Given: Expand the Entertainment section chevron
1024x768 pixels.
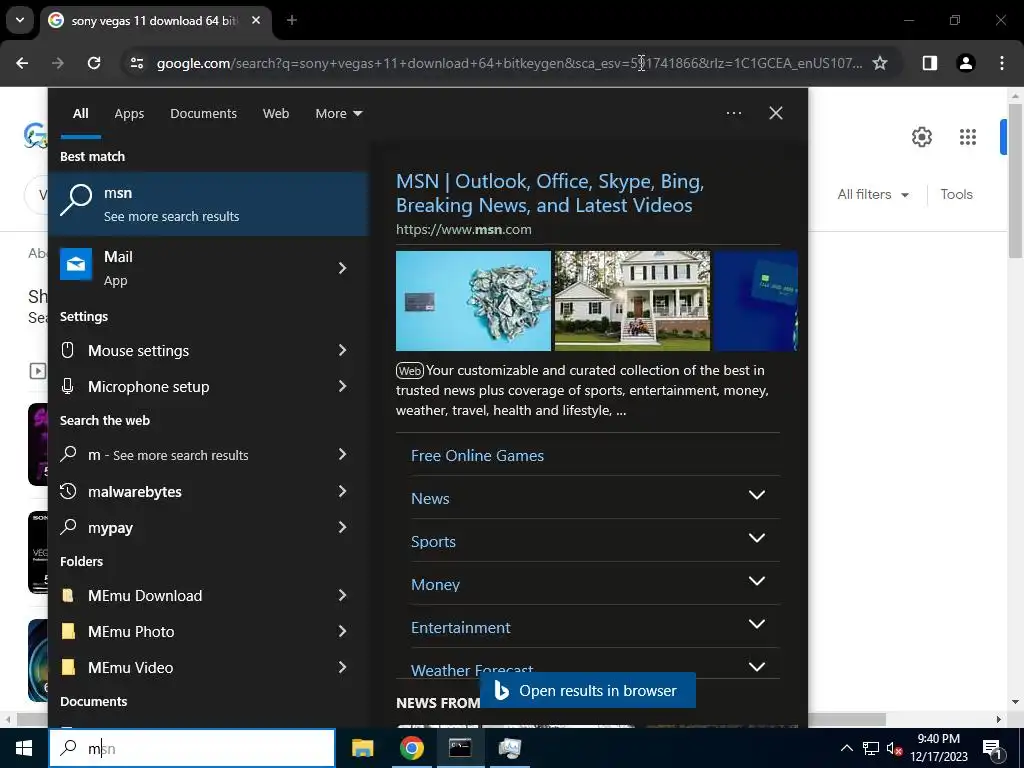Looking at the screenshot, I should tap(757, 624).
